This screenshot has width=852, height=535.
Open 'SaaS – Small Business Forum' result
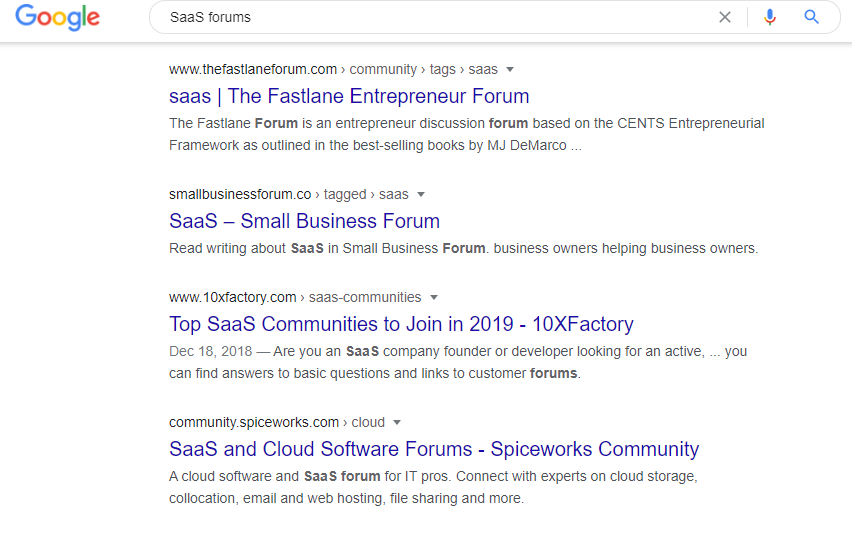tap(304, 221)
